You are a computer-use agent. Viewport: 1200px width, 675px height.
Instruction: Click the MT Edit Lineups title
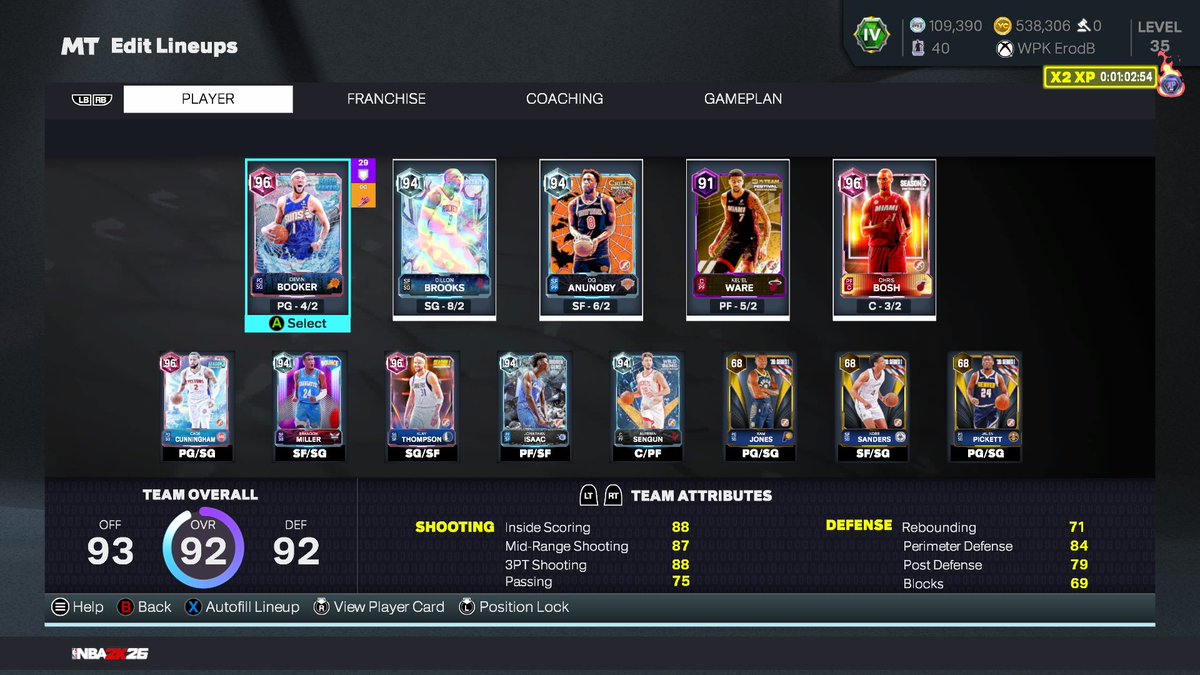click(x=149, y=46)
